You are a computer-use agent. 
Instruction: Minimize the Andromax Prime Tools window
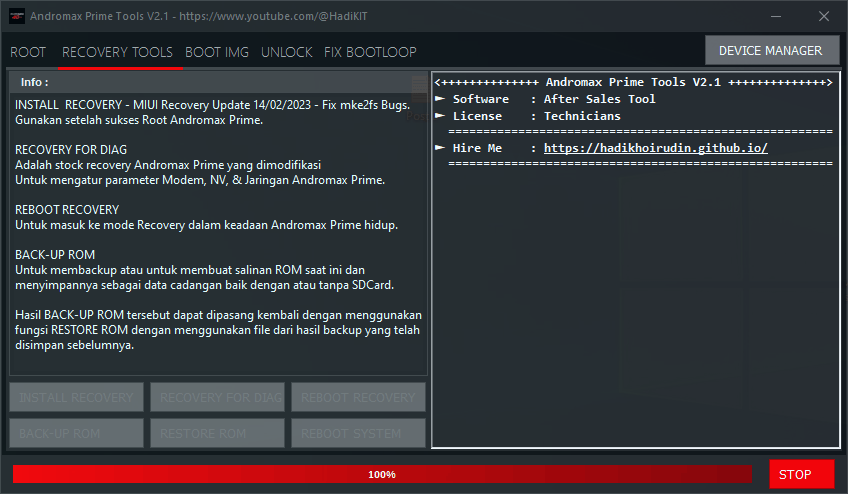click(x=776, y=16)
